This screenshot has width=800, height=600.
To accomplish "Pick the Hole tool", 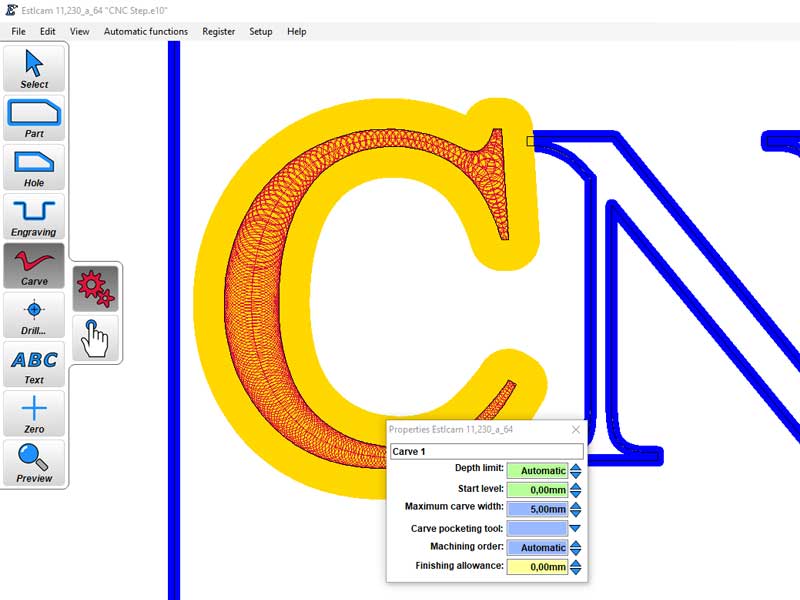I will point(34,167).
